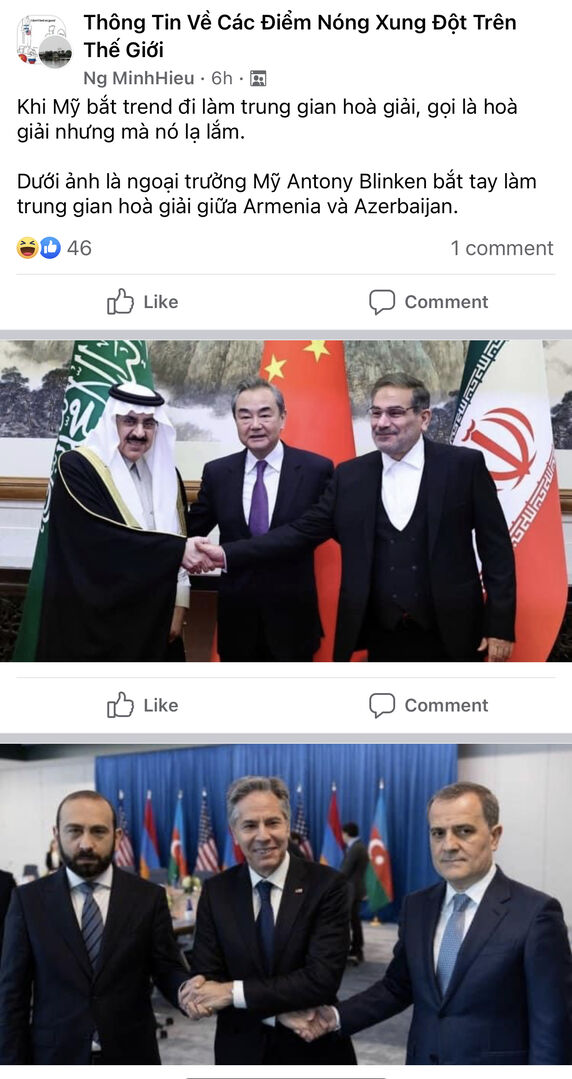Open the group name Thông Tin Về Các Điểm Nóng
Viewport: 572px width, 1079px height.
click(299, 36)
